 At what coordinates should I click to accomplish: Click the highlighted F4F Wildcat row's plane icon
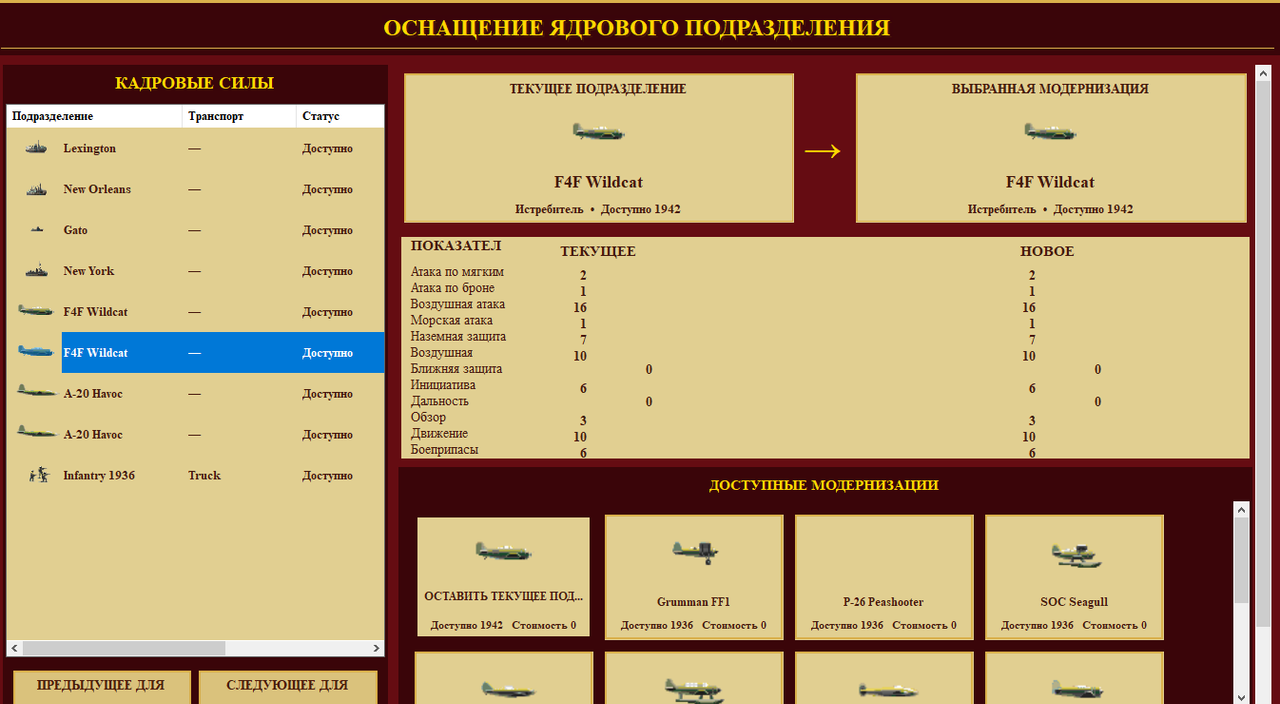click(x=36, y=352)
